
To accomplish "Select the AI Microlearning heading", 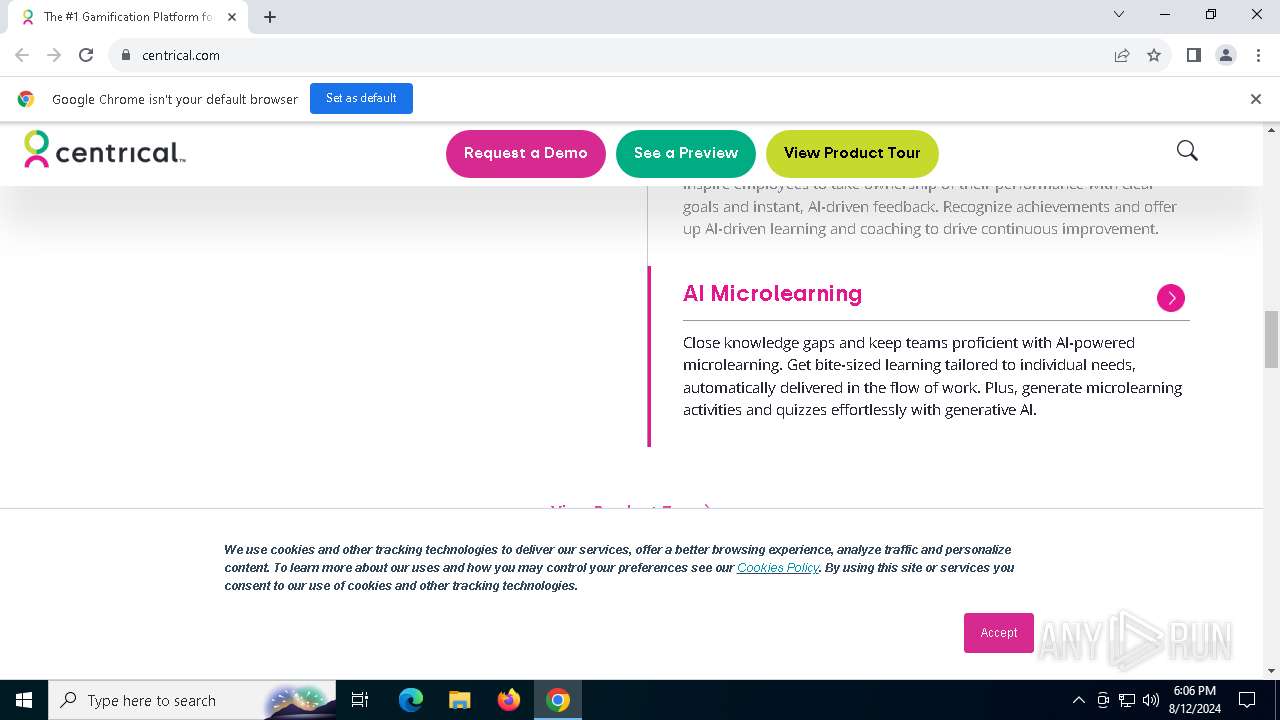I will click(772, 293).
